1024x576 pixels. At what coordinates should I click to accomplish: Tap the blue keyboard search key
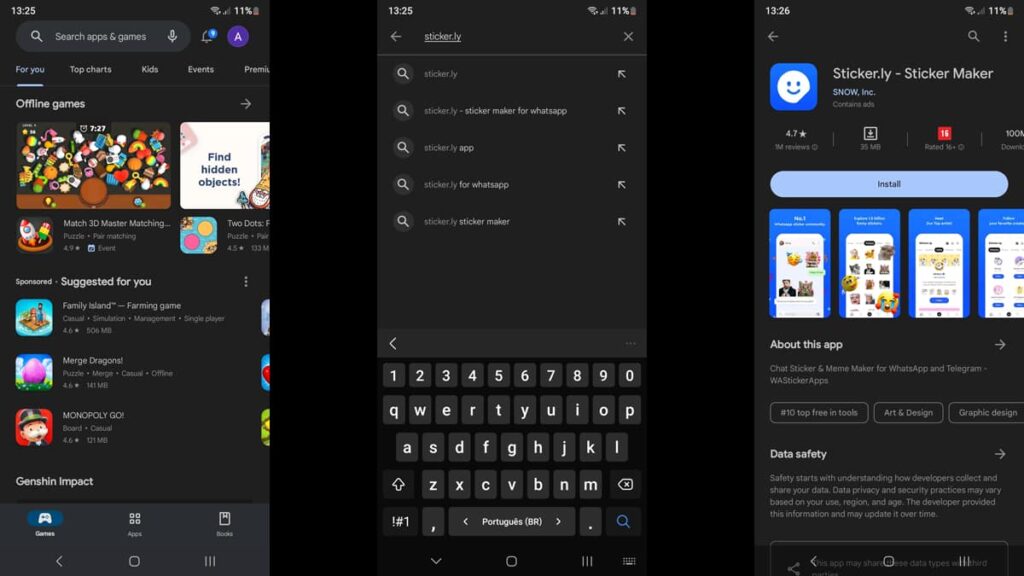(x=623, y=521)
